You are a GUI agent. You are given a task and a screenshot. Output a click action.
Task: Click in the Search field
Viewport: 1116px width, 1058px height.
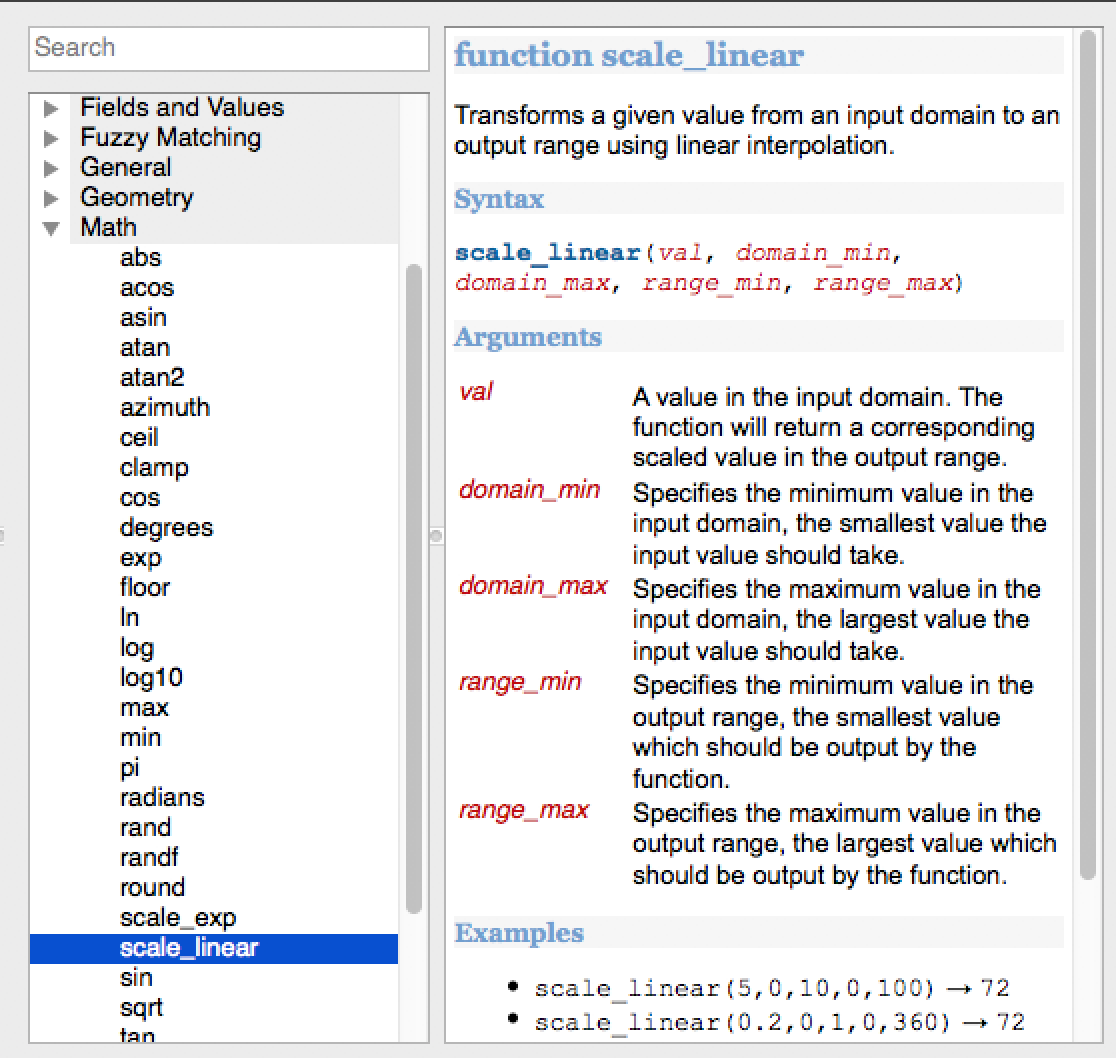230,48
